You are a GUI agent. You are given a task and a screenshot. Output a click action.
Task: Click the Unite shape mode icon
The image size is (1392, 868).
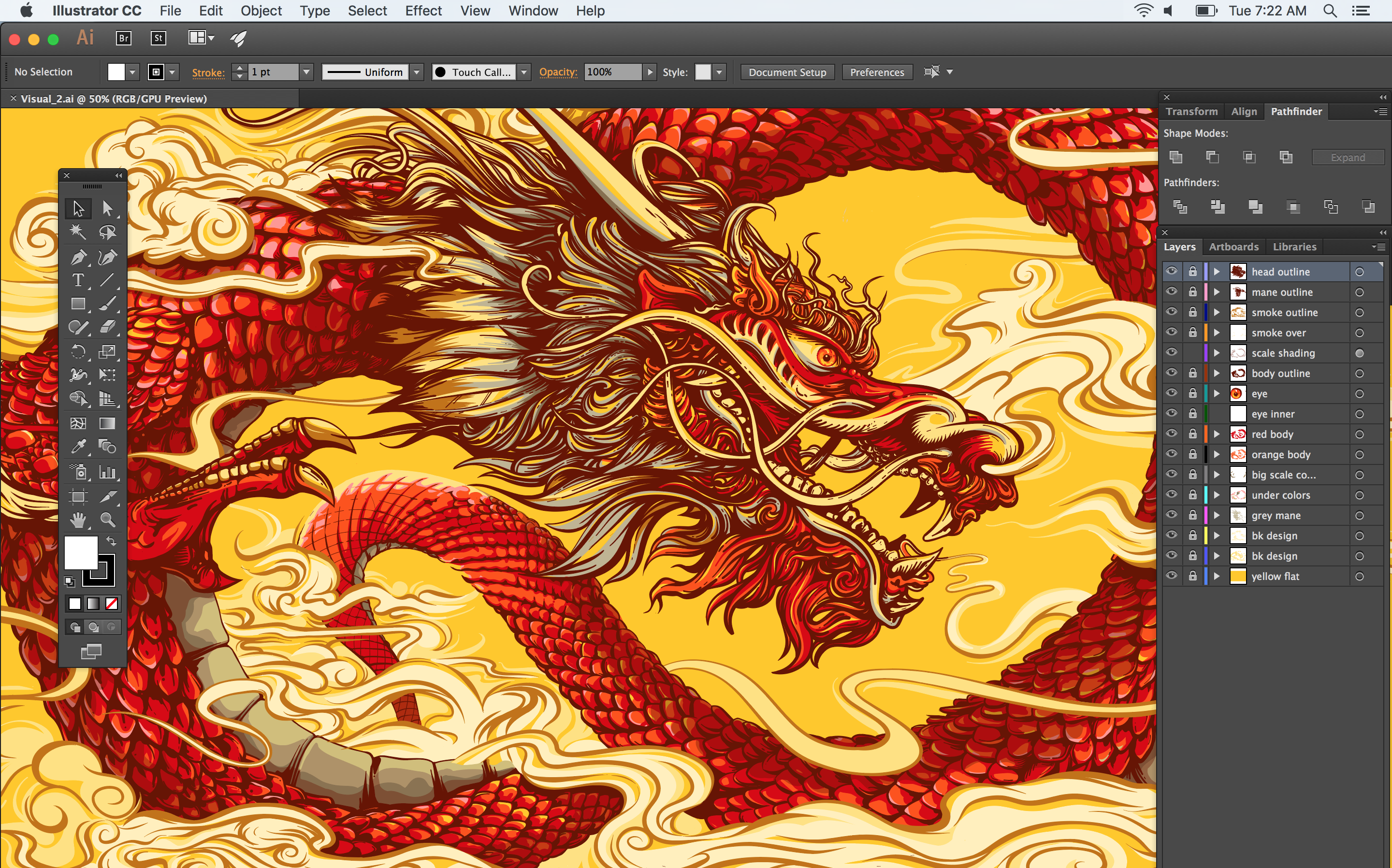1175,157
